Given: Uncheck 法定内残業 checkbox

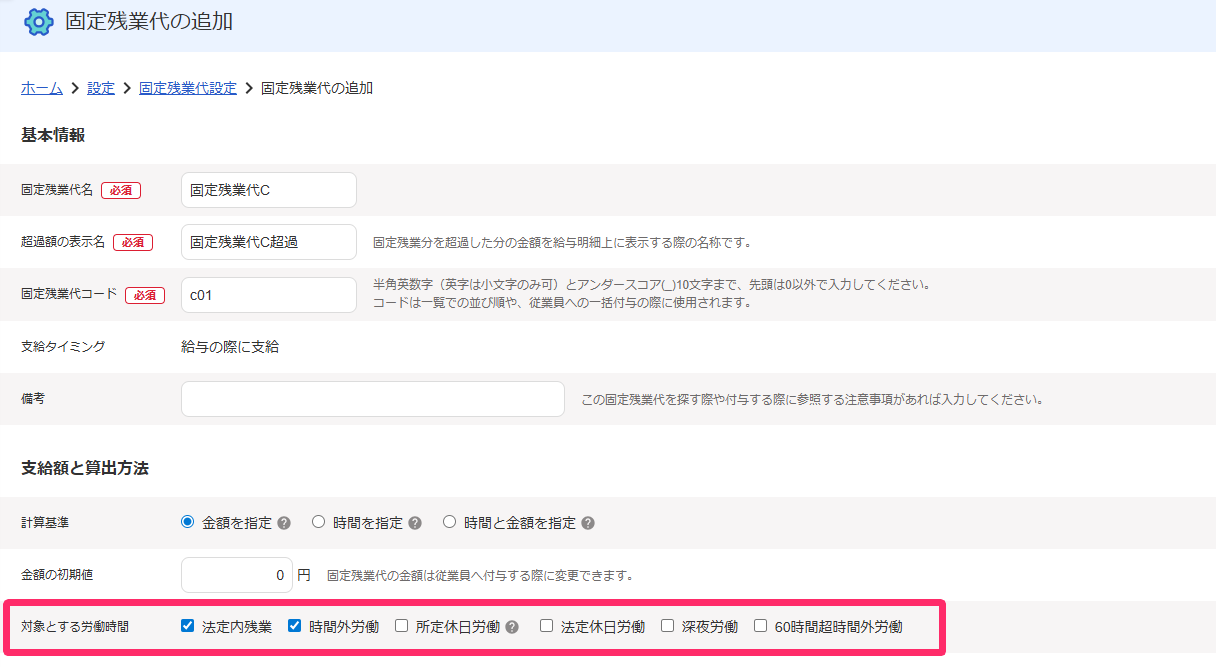Looking at the screenshot, I should click(x=187, y=626).
